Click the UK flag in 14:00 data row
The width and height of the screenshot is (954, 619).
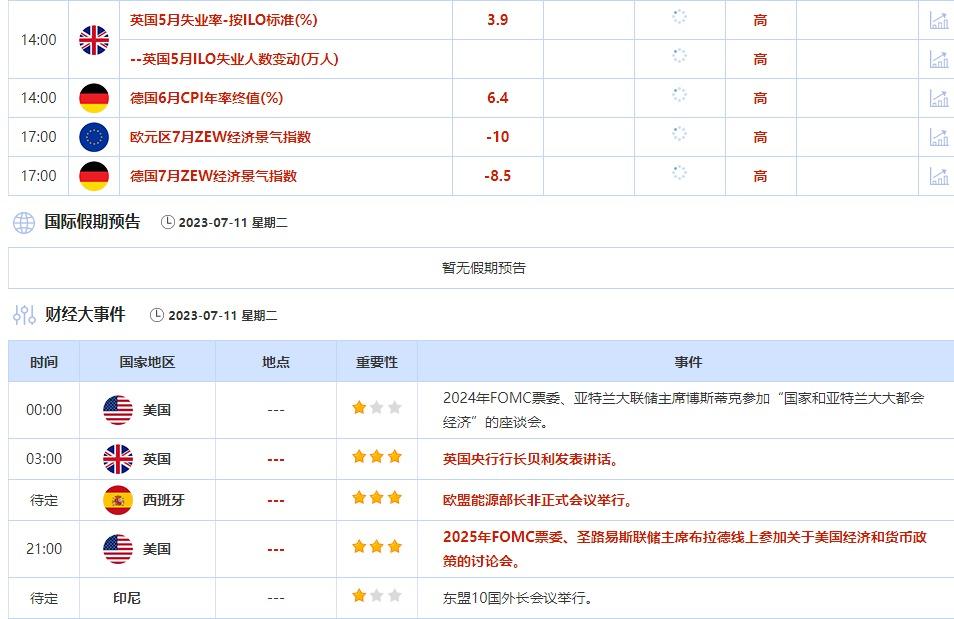pyautogui.click(x=94, y=40)
